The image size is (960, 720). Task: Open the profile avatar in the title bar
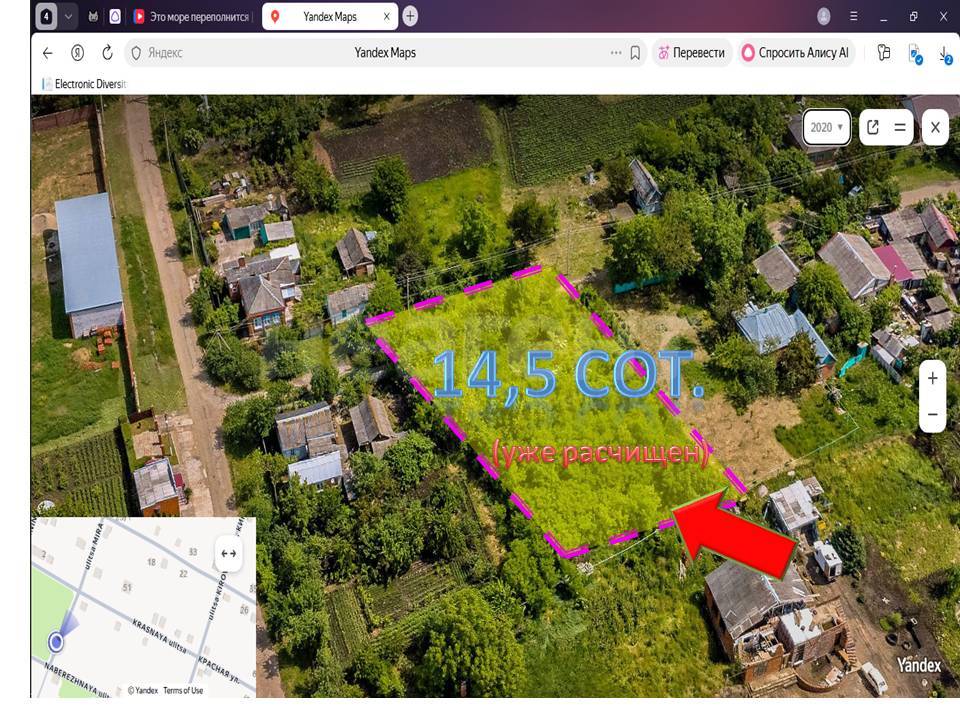pyautogui.click(x=823, y=17)
